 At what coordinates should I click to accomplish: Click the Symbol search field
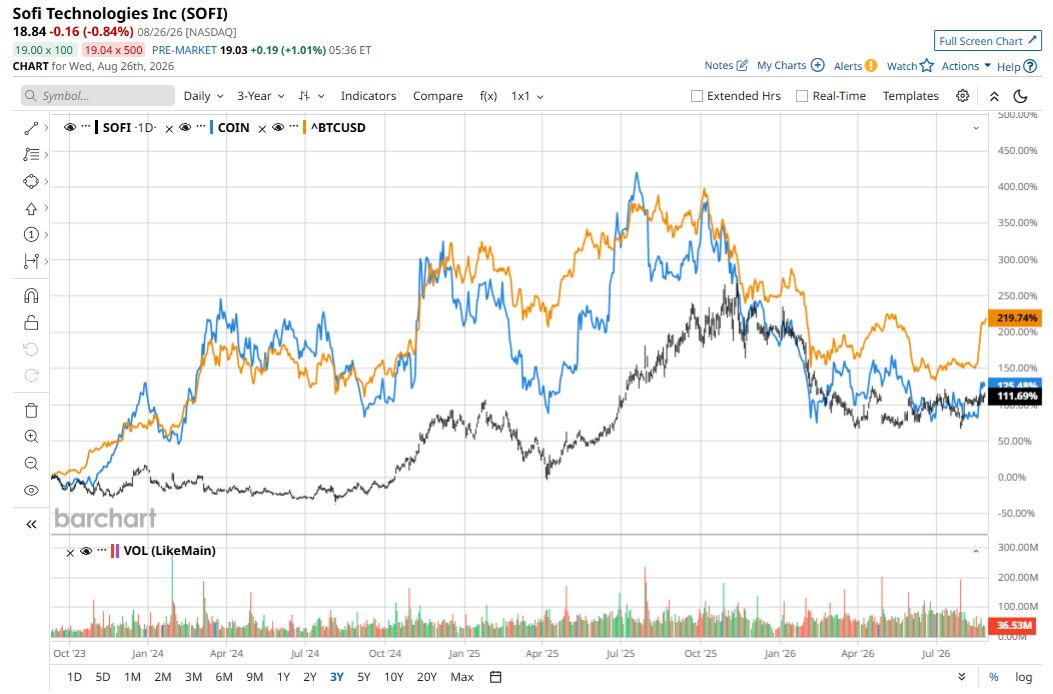(x=97, y=96)
